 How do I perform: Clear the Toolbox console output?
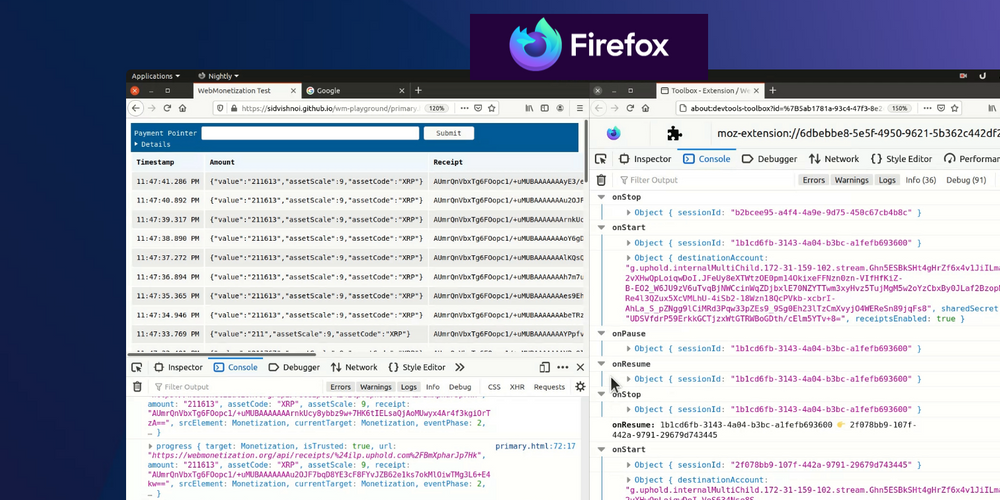click(x=601, y=180)
